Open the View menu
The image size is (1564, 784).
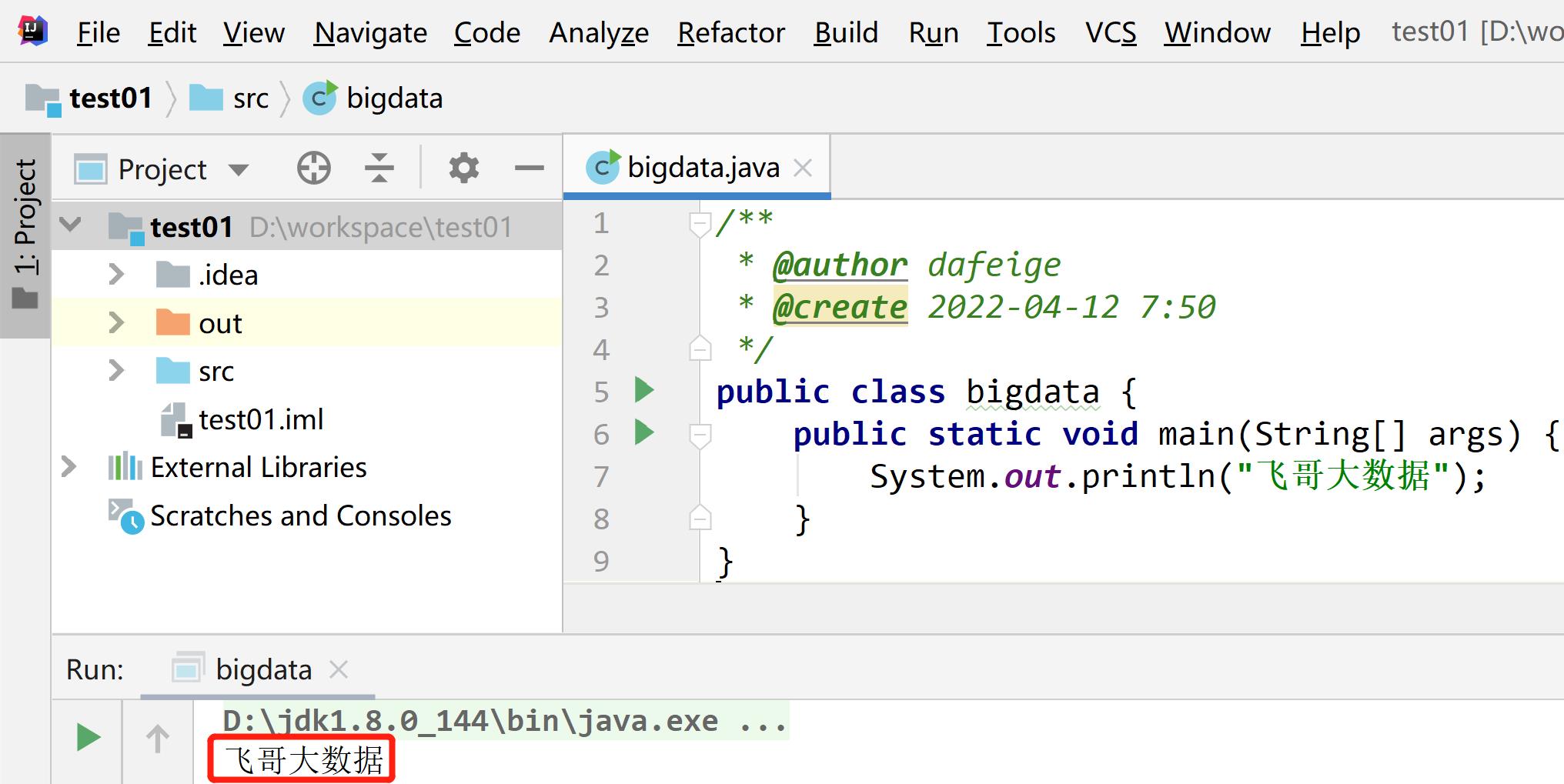(254, 32)
